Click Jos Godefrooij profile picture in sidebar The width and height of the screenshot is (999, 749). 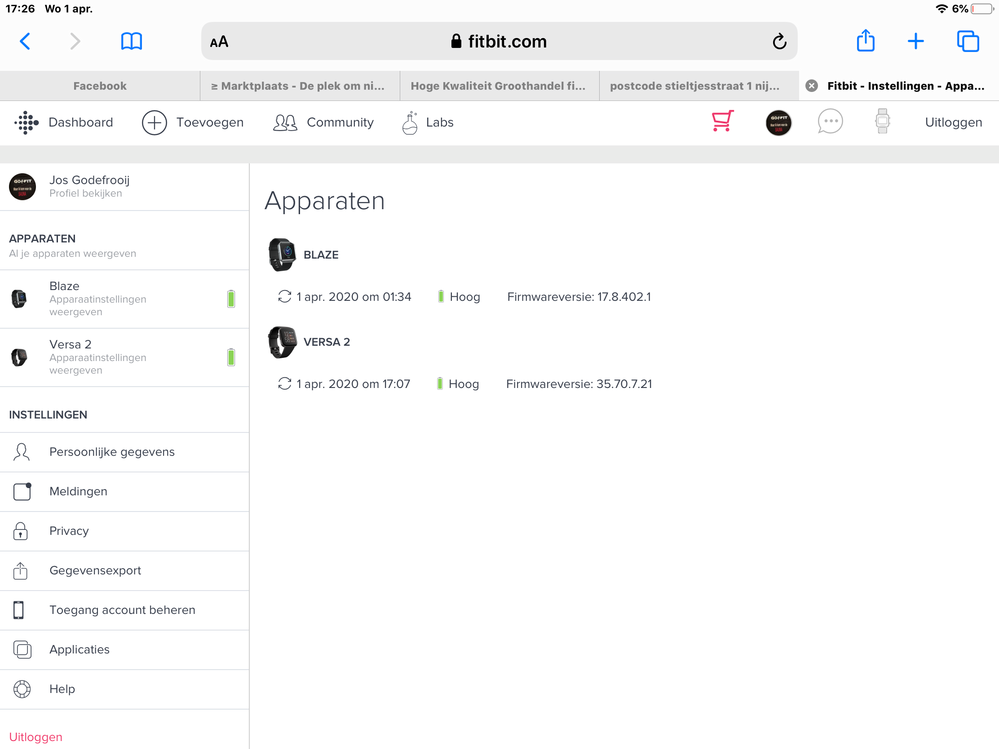(22, 187)
